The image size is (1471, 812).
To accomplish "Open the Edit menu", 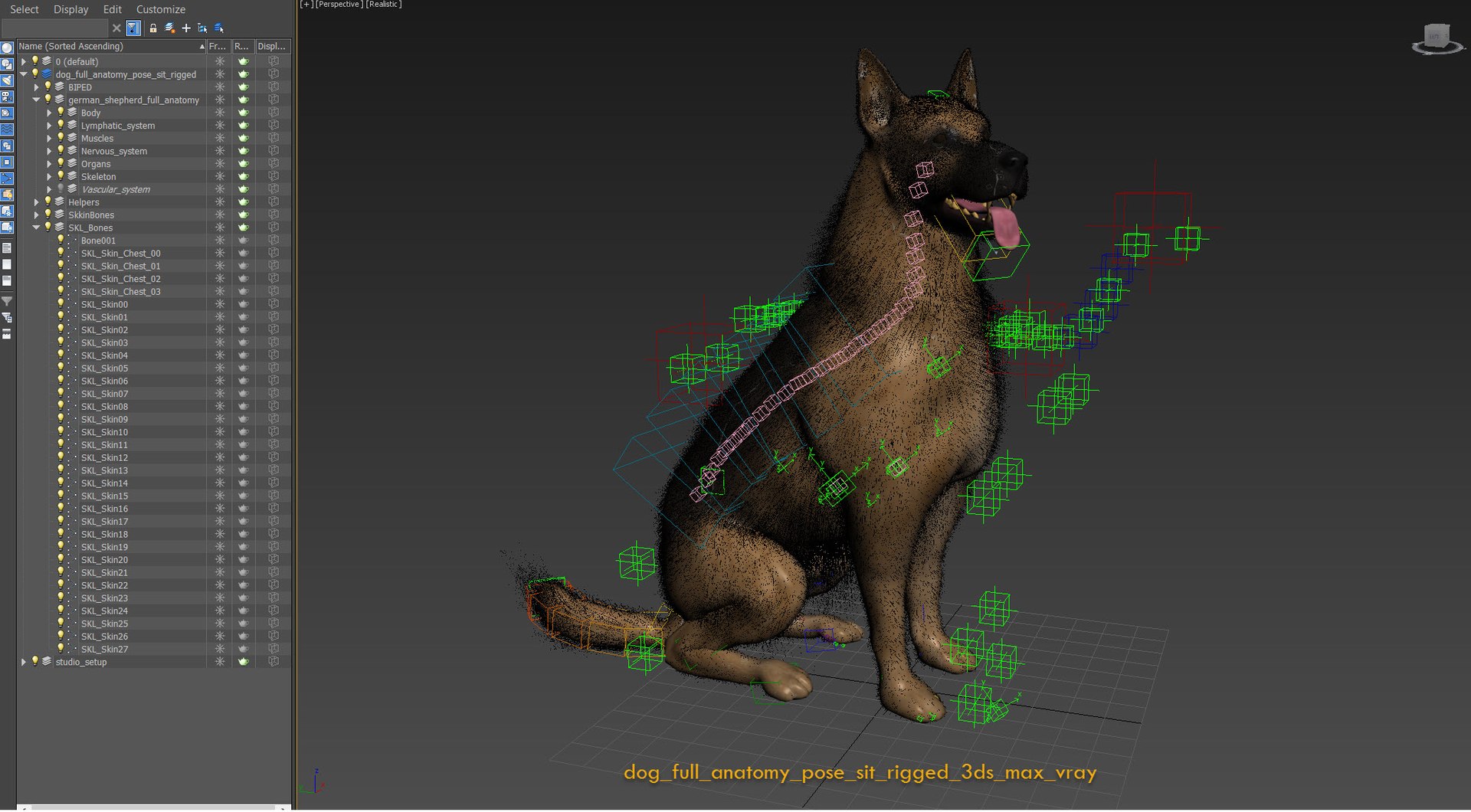I will (x=113, y=9).
